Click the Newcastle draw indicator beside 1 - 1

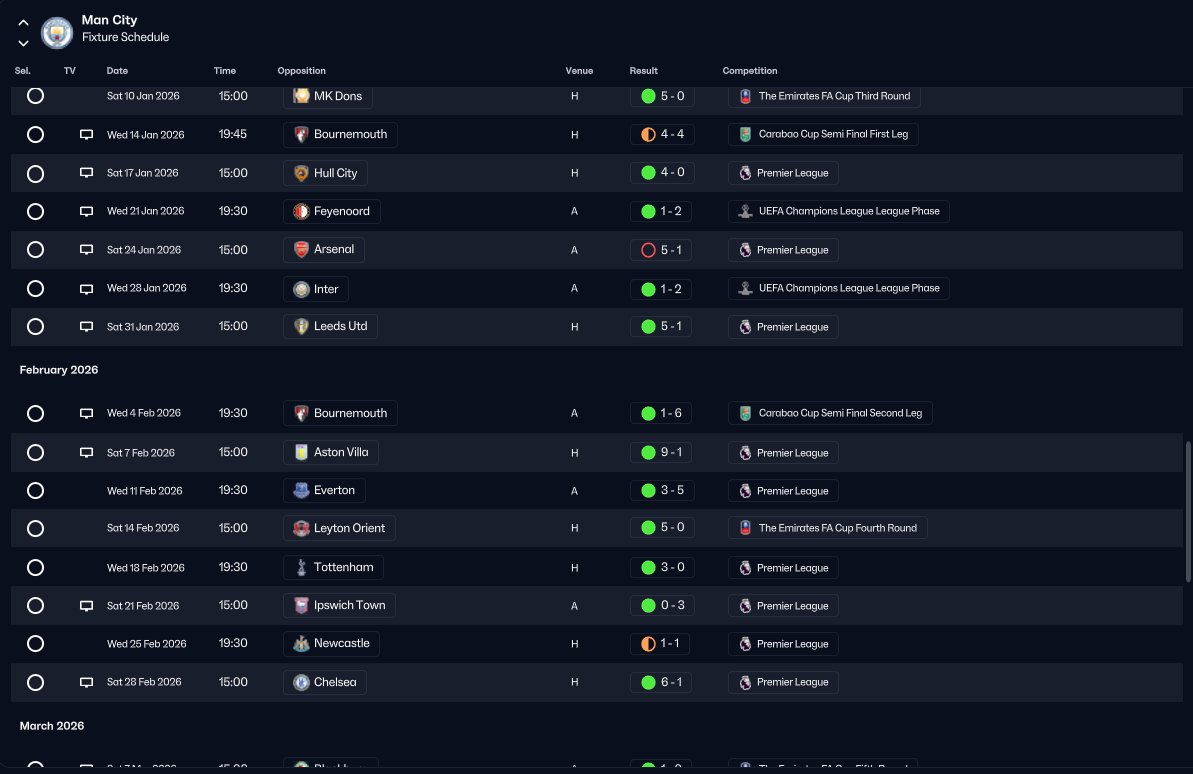pos(648,644)
